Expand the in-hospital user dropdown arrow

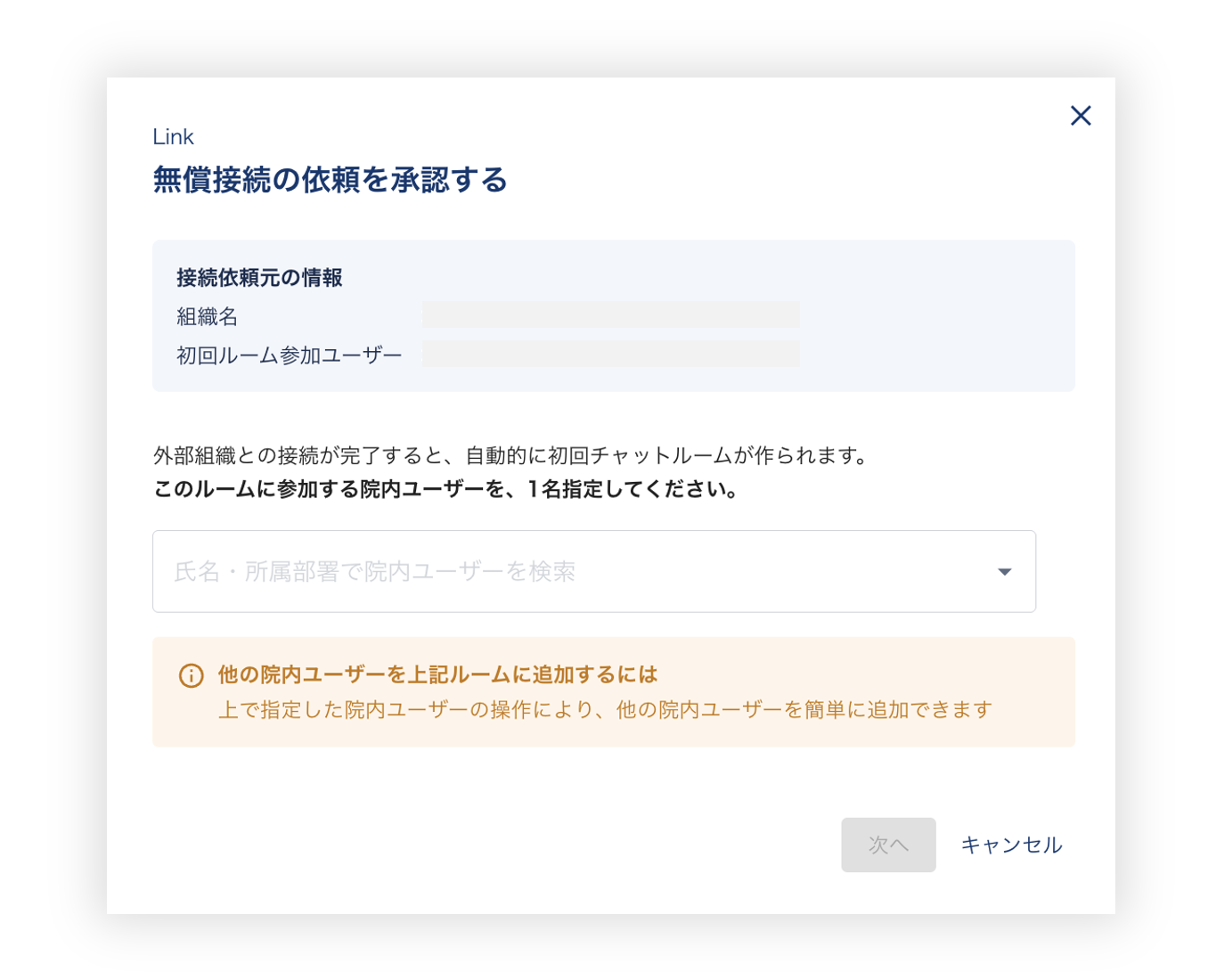[1004, 572]
